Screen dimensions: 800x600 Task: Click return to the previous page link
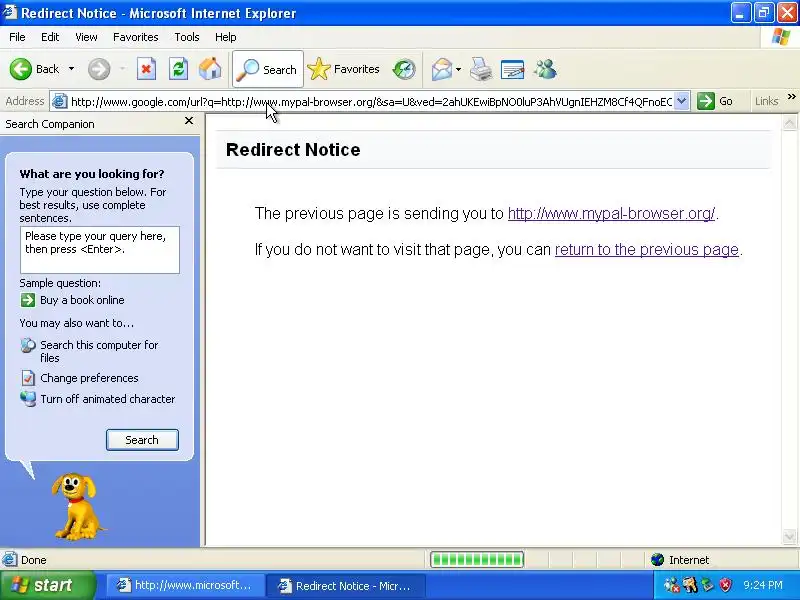point(647,249)
